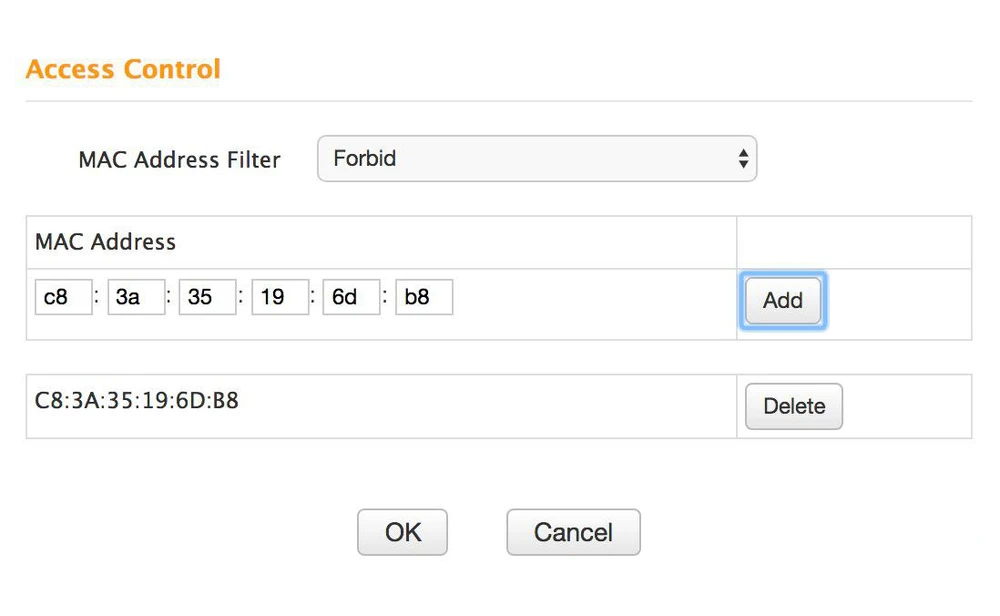The width and height of the screenshot is (1000, 616).
Task: Click the last octet field containing b8
Action: point(424,298)
